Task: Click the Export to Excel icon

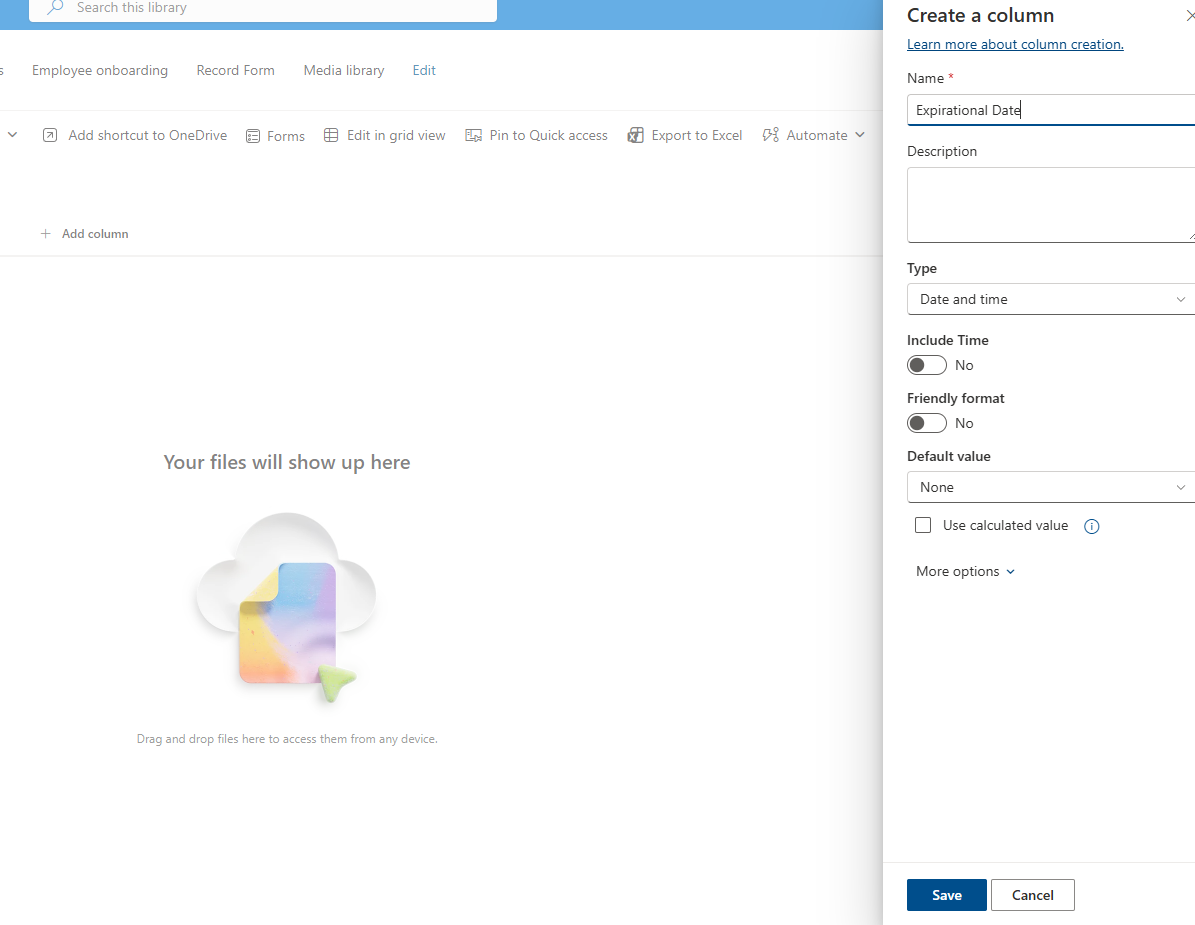Action: pos(635,136)
